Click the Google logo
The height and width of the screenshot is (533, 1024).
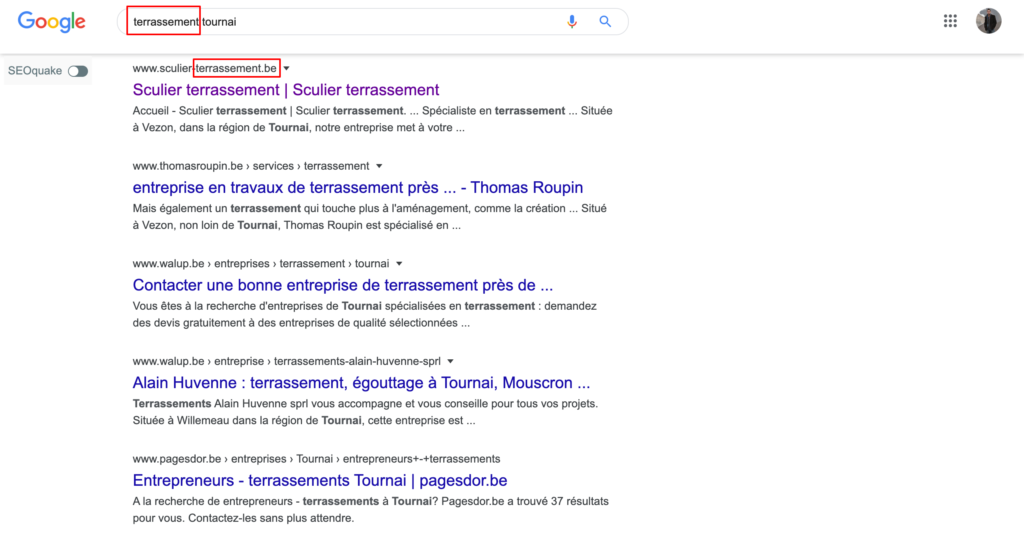point(52,22)
